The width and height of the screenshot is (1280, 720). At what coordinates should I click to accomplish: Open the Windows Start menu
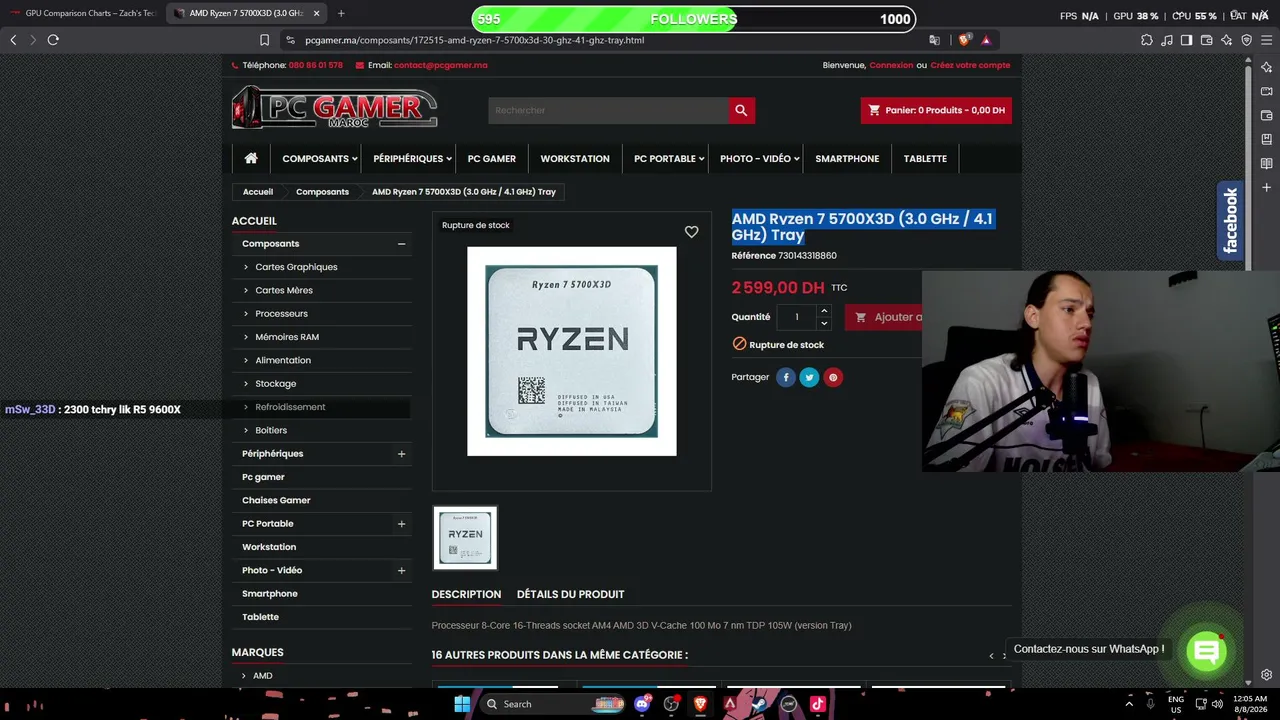(x=462, y=704)
